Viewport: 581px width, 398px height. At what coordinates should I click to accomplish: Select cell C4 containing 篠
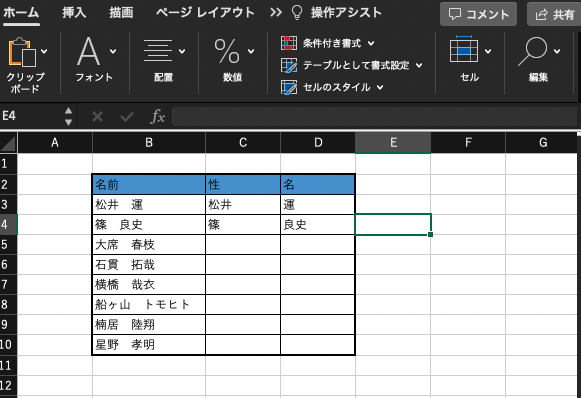(x=243, y=224)
